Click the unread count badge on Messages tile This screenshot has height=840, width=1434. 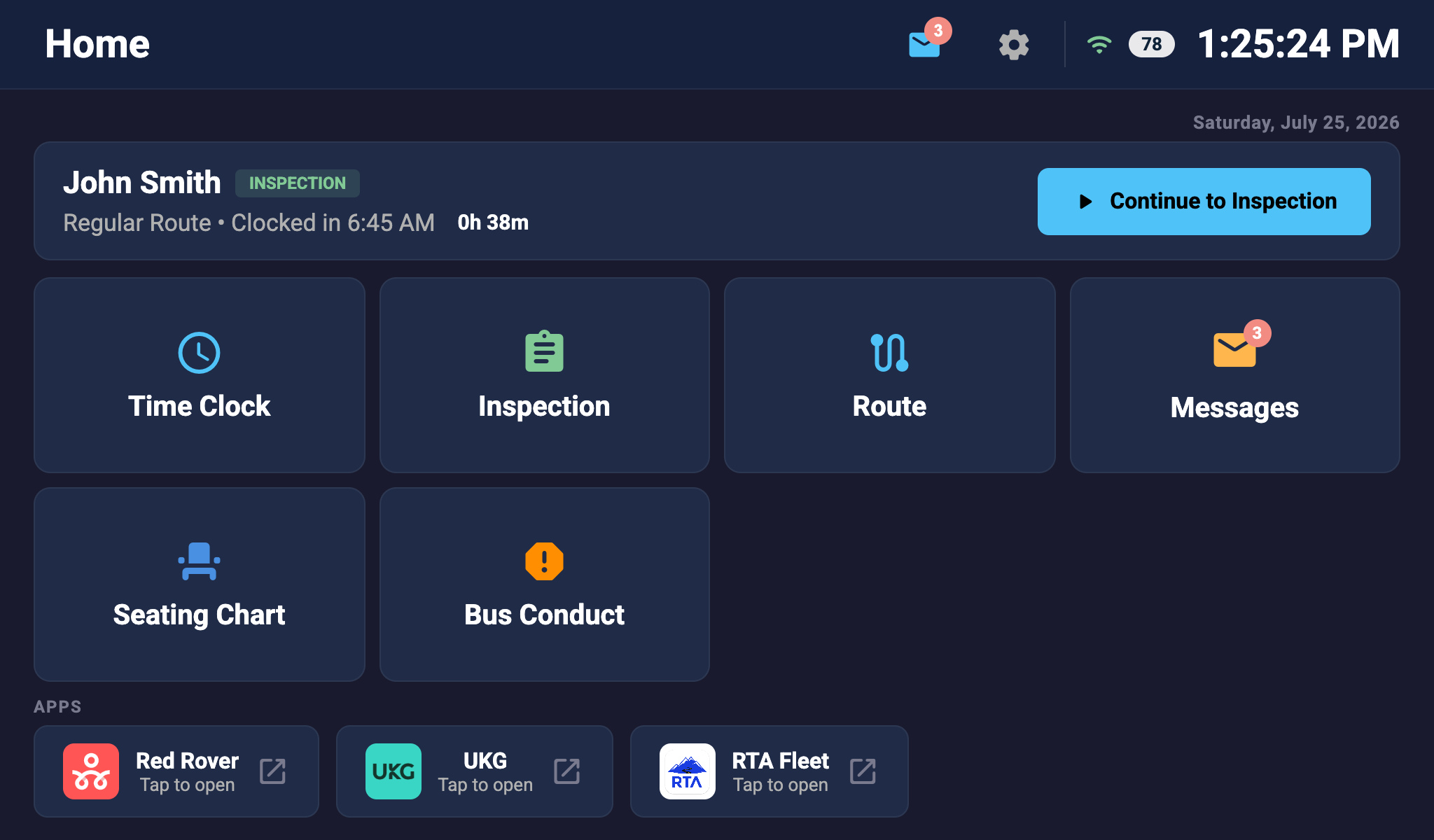click(1257, 333)
